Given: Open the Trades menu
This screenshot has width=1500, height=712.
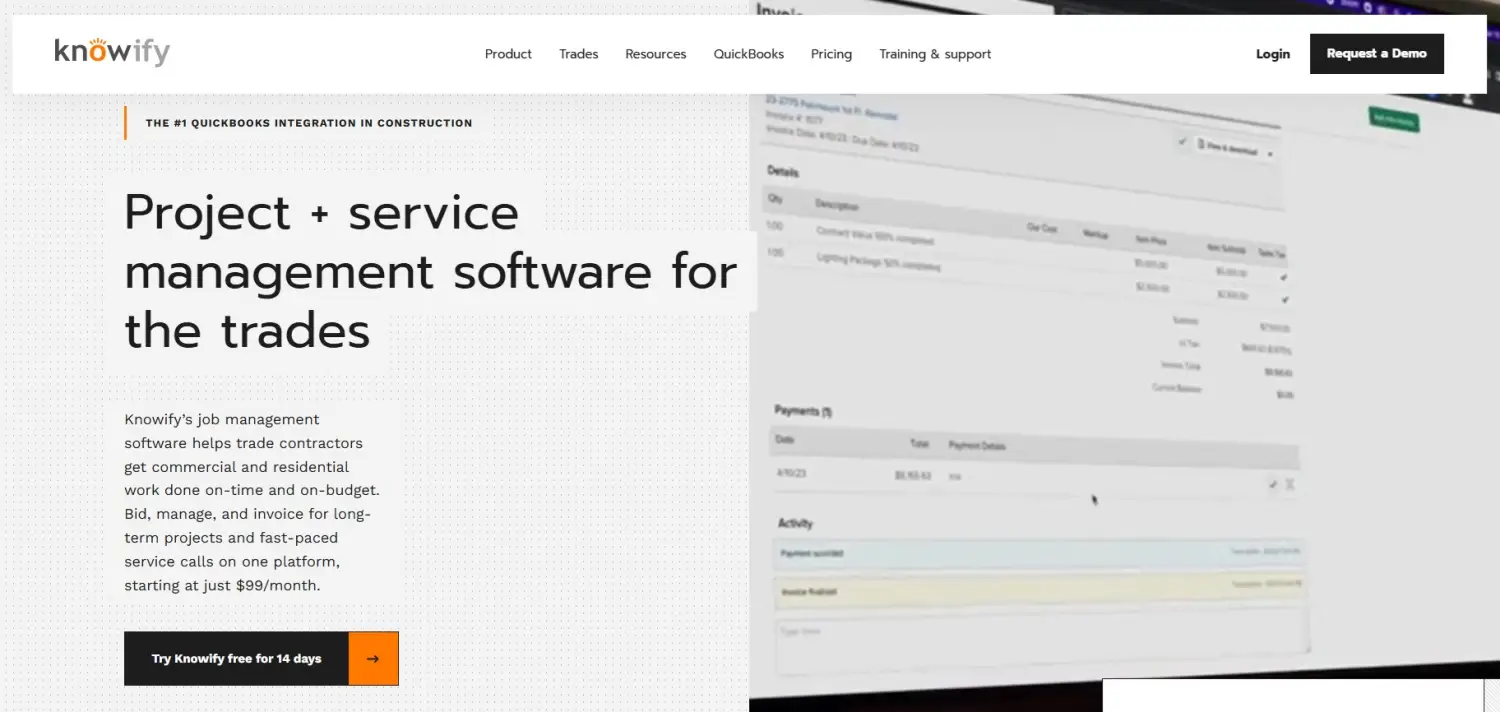Looking at the screenshot, I should [579, 54].
